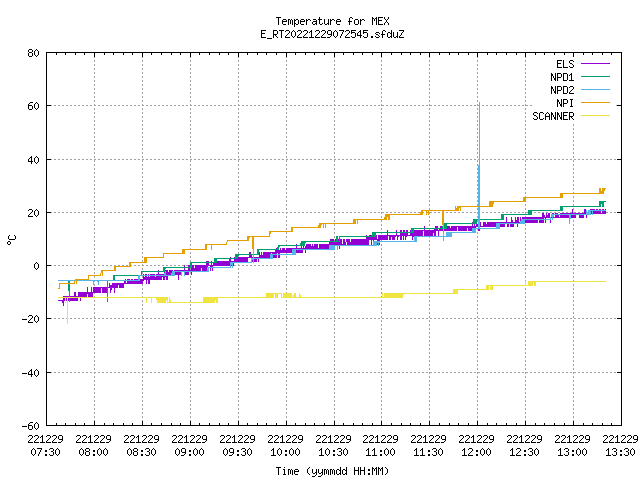Click the SCANNER legend label
This screenshot has width=640, height=480.
pos(553,116)
